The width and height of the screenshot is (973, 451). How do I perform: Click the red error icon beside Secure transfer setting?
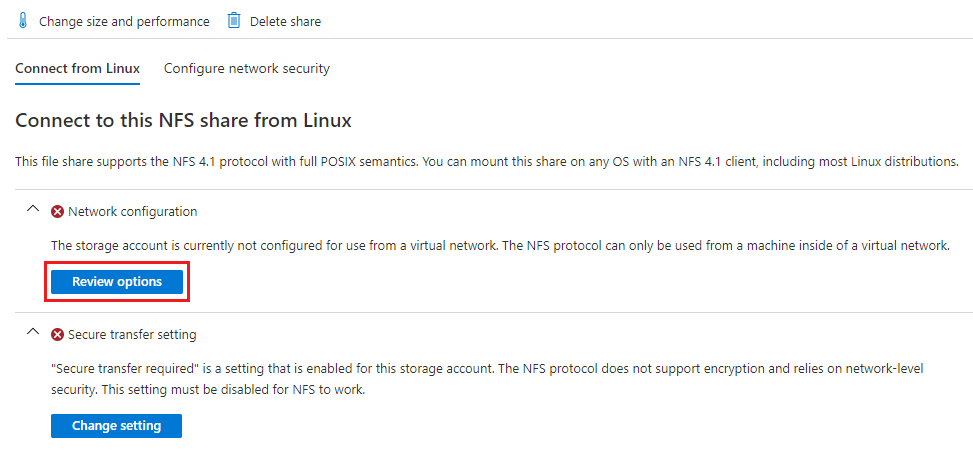point(58,335)
